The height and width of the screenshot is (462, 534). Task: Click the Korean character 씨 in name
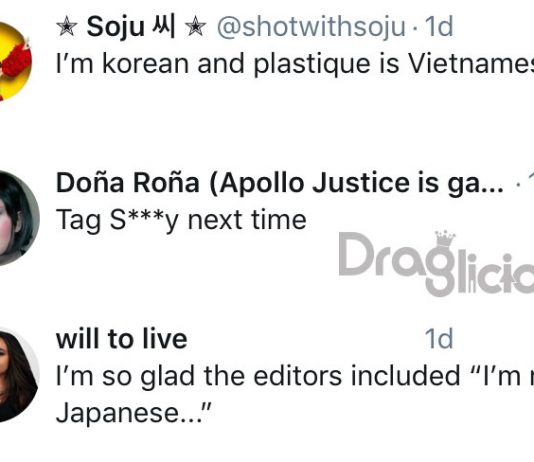(164, 26)
